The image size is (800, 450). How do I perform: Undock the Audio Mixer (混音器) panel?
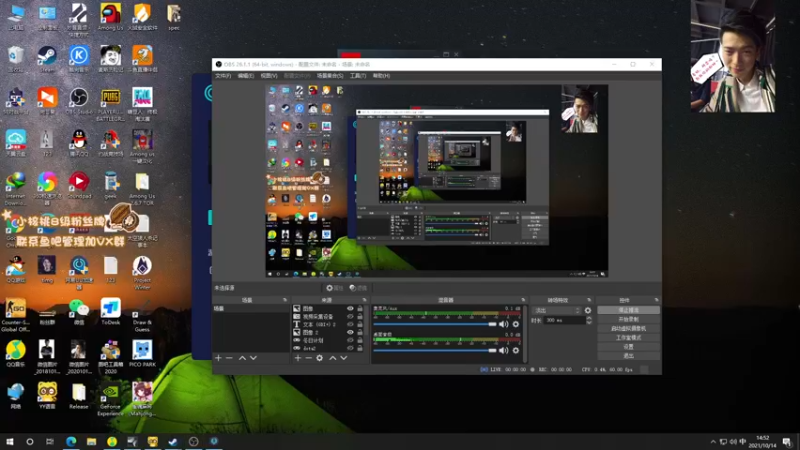(523, 300)
